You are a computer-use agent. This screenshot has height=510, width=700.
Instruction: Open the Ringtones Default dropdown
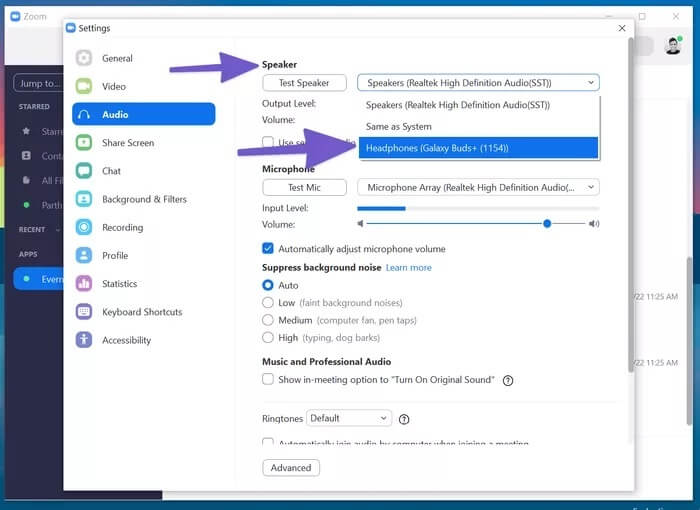point(349,418)
